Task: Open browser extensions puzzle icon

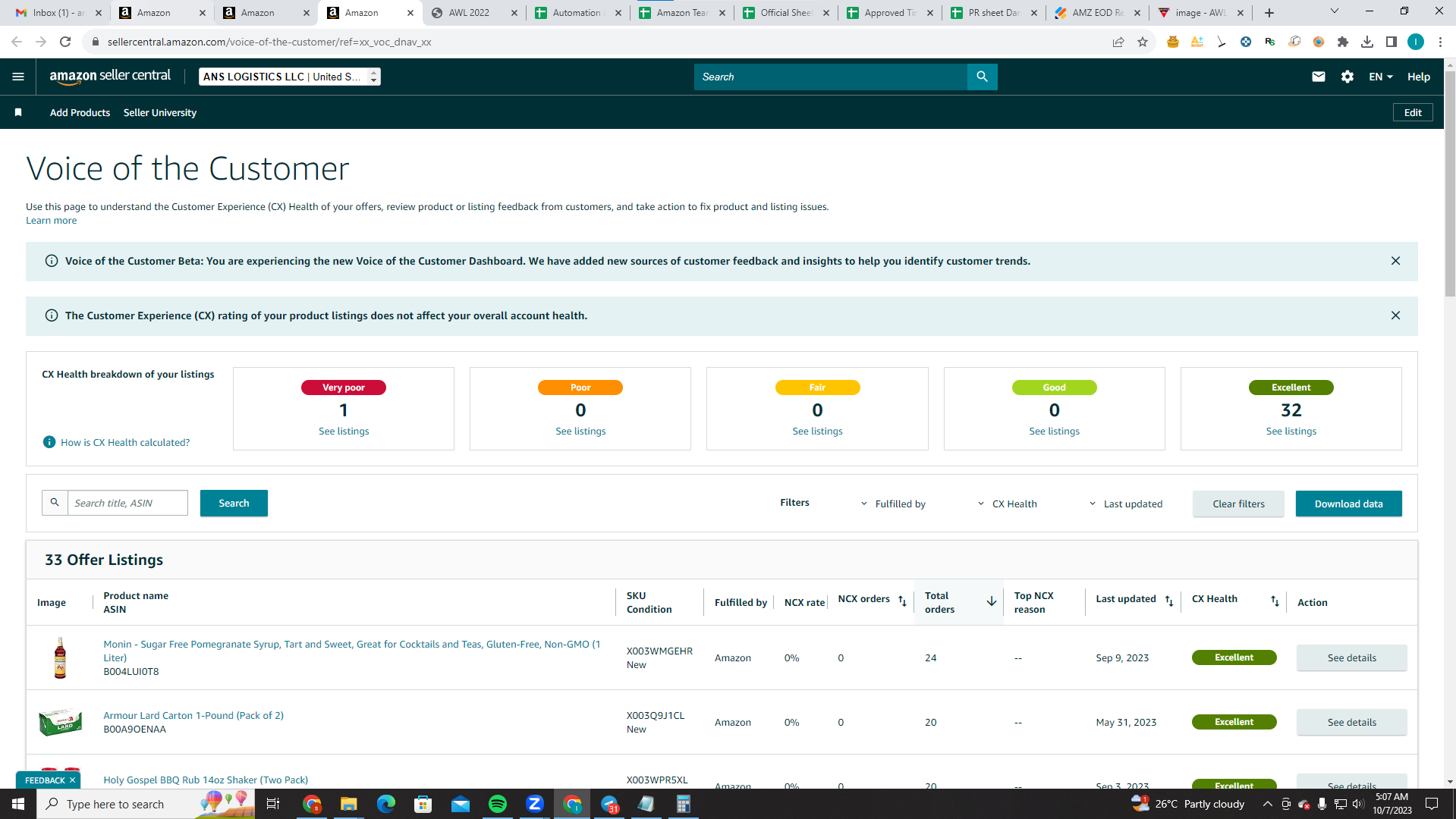Action: point(1343,42)
